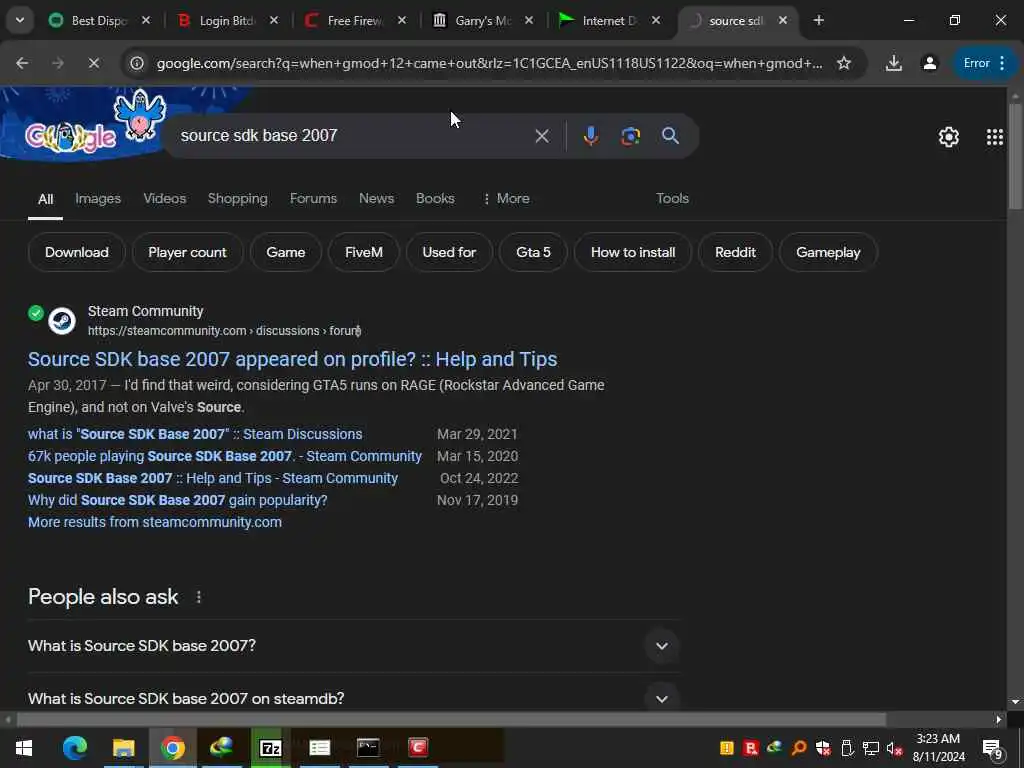Switch to the Best Dispo tab
The width and height of the screenshot is (1024, 768).
coord(98,21)
